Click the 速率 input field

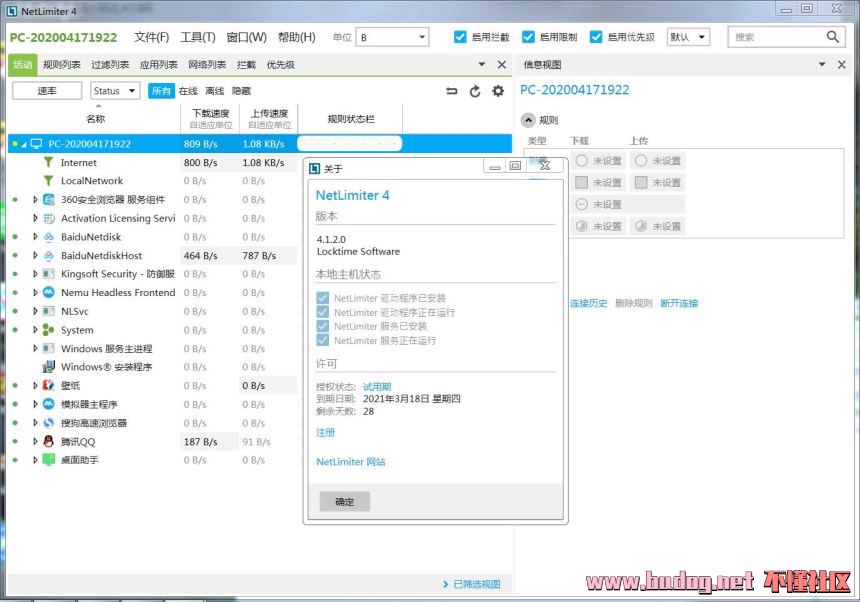click(x=47, y=91)
